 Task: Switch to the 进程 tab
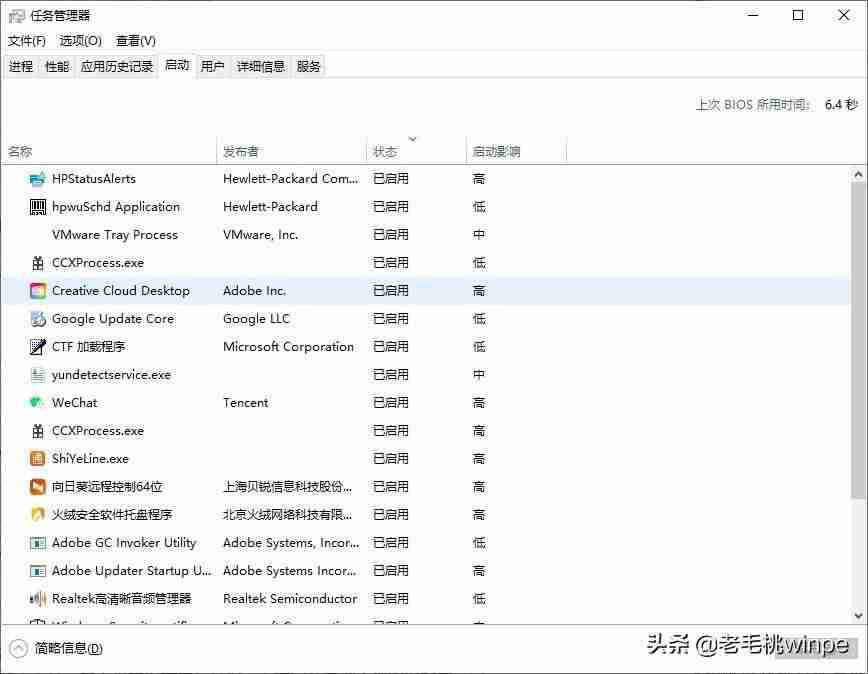pos(20,67)
